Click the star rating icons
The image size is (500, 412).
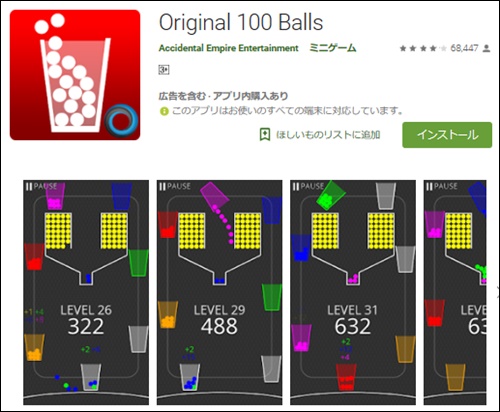point(423,49)
